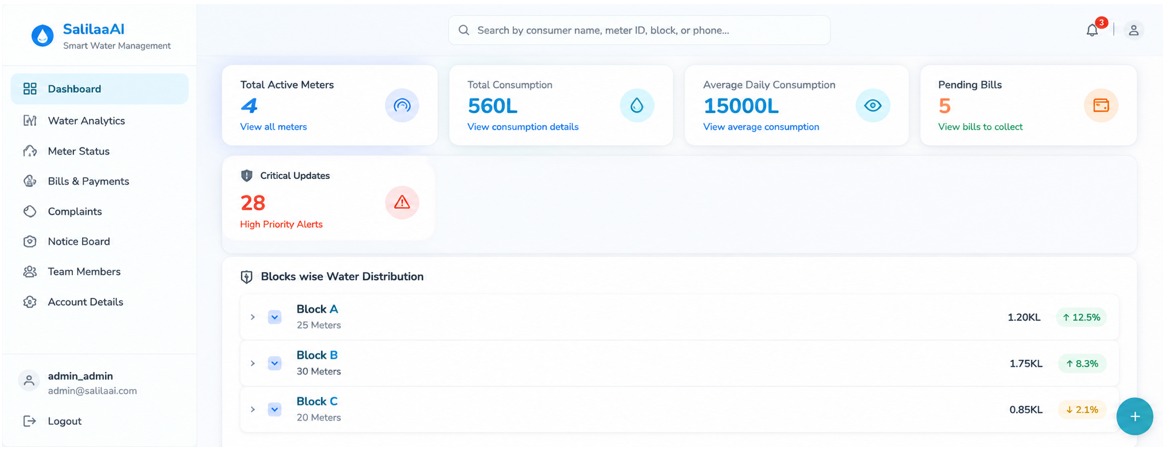This screenshot has height=465, width=1172.
Task: Click the Pending Bills count 5
Action: click(x=944, y=106)
